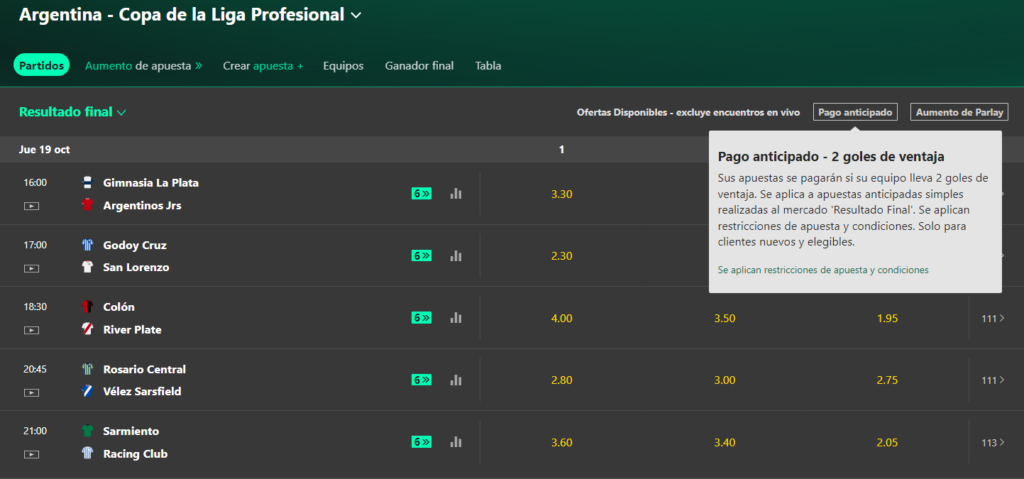Open the Resultado final market dropdown
Screen dimensions: 1024x479
pos(72,112)
